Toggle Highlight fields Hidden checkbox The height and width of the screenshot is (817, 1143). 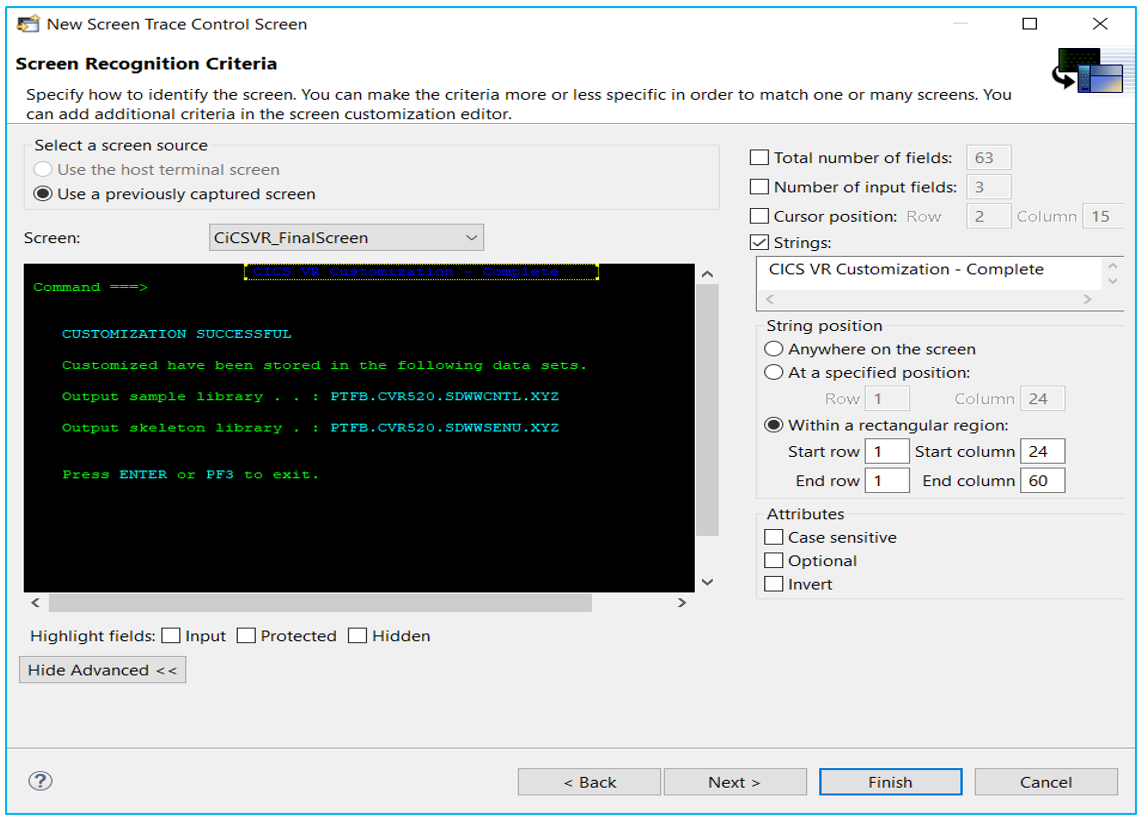pos(357,636)
